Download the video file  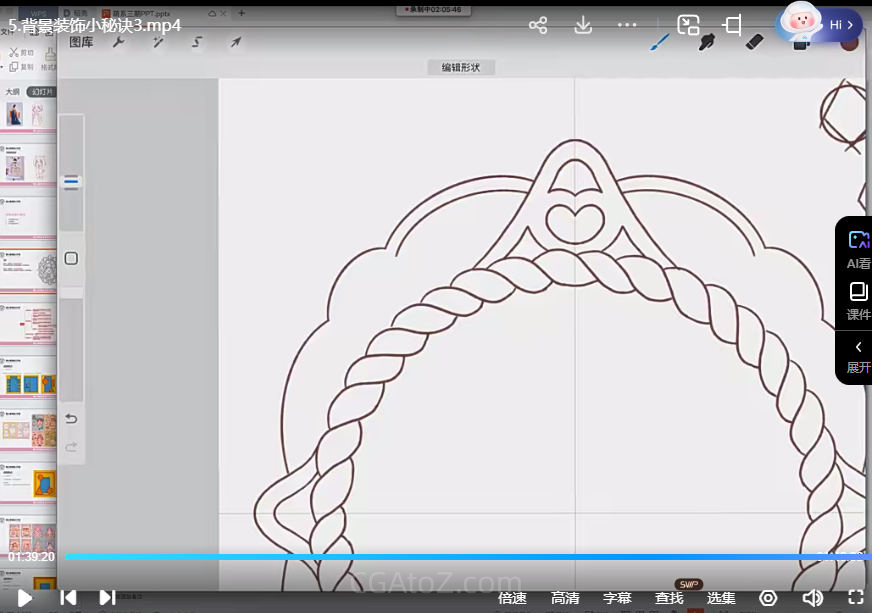pos(583,25)
